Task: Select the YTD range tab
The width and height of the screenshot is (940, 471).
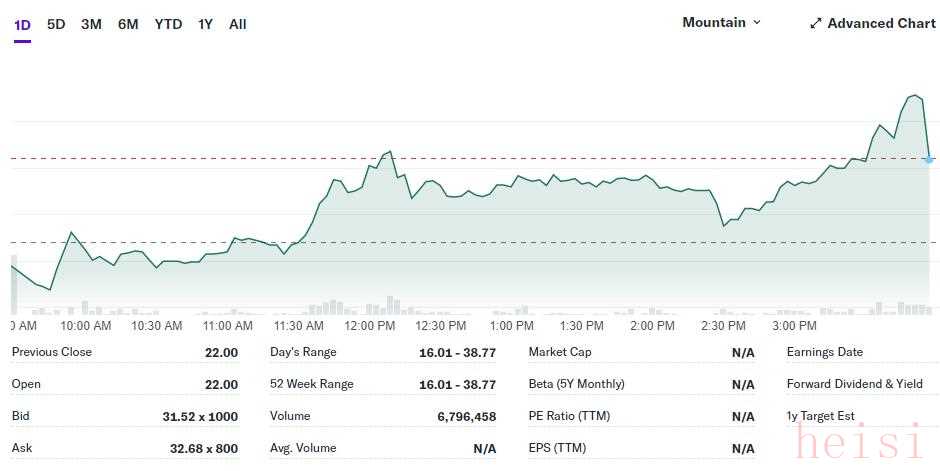Action: tap(168, 24)
